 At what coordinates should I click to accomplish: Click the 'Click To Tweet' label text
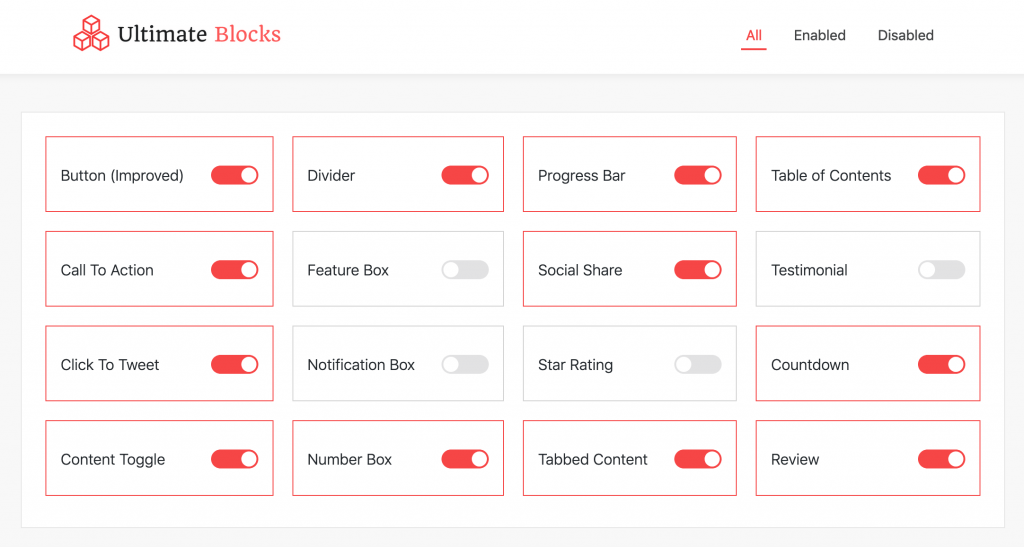pos(110,365)
